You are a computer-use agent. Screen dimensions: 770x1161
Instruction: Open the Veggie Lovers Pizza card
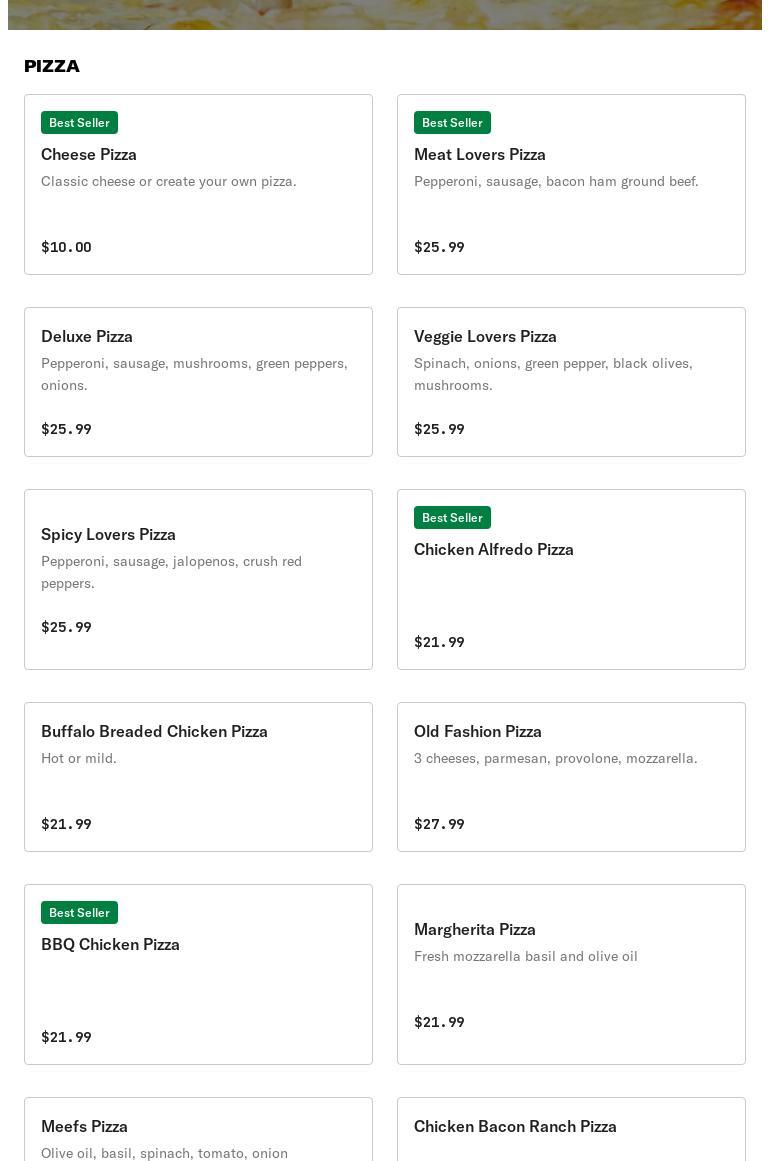571,382
